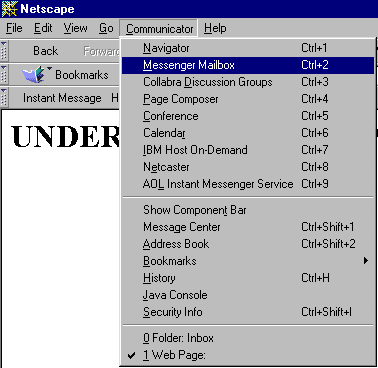Click the Netscape title bar icon
The height and width of the screenshot is (368, 378).
(x=9, y=9)
